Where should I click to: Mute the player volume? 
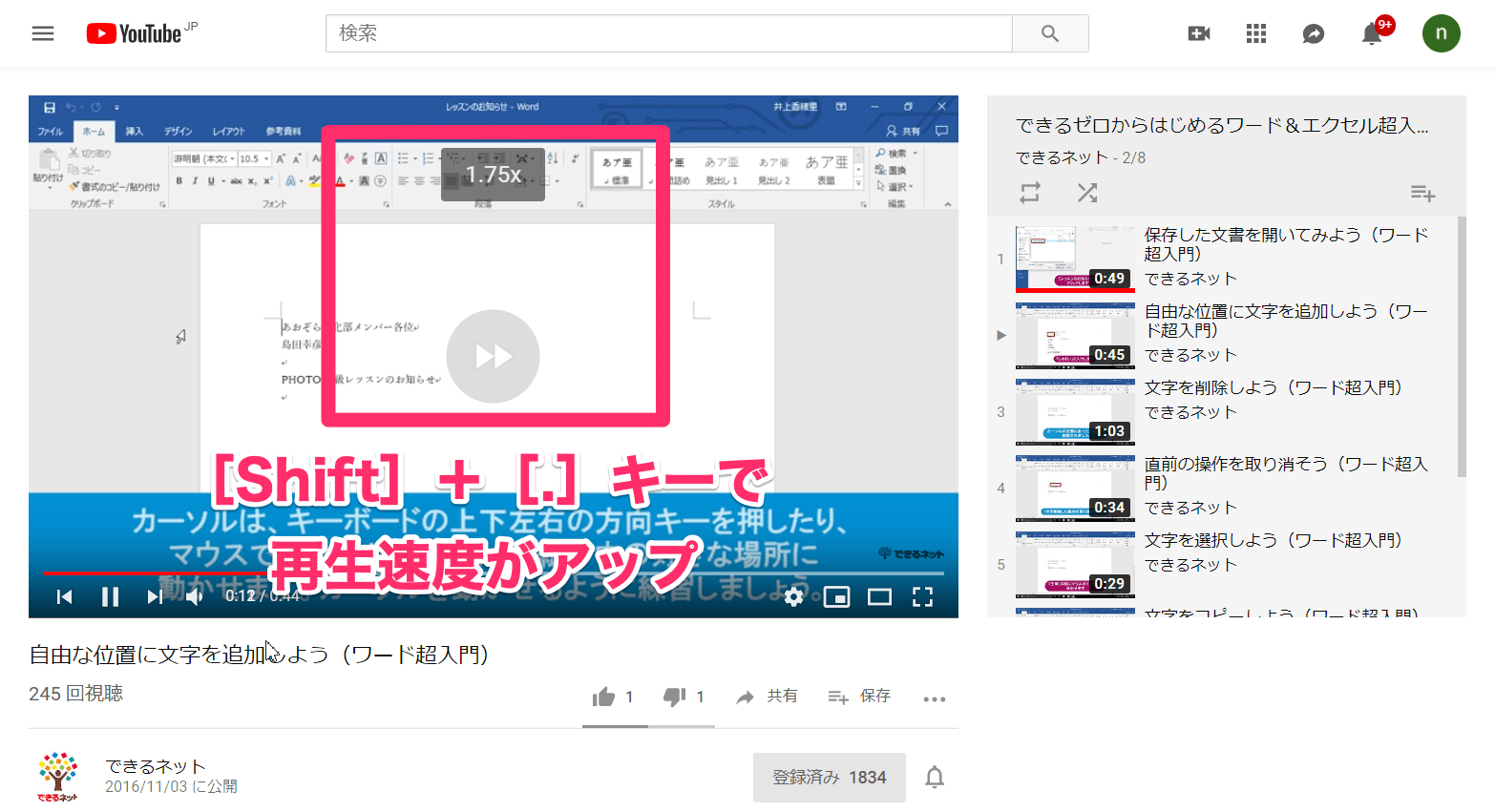[195, 596]
